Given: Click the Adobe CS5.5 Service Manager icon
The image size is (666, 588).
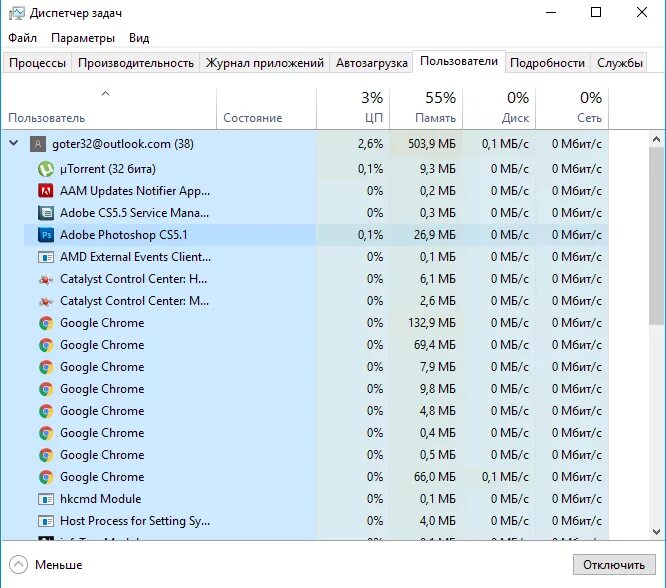Looking at the screenshot, I should pyautogui.click(x=46, y=213).
